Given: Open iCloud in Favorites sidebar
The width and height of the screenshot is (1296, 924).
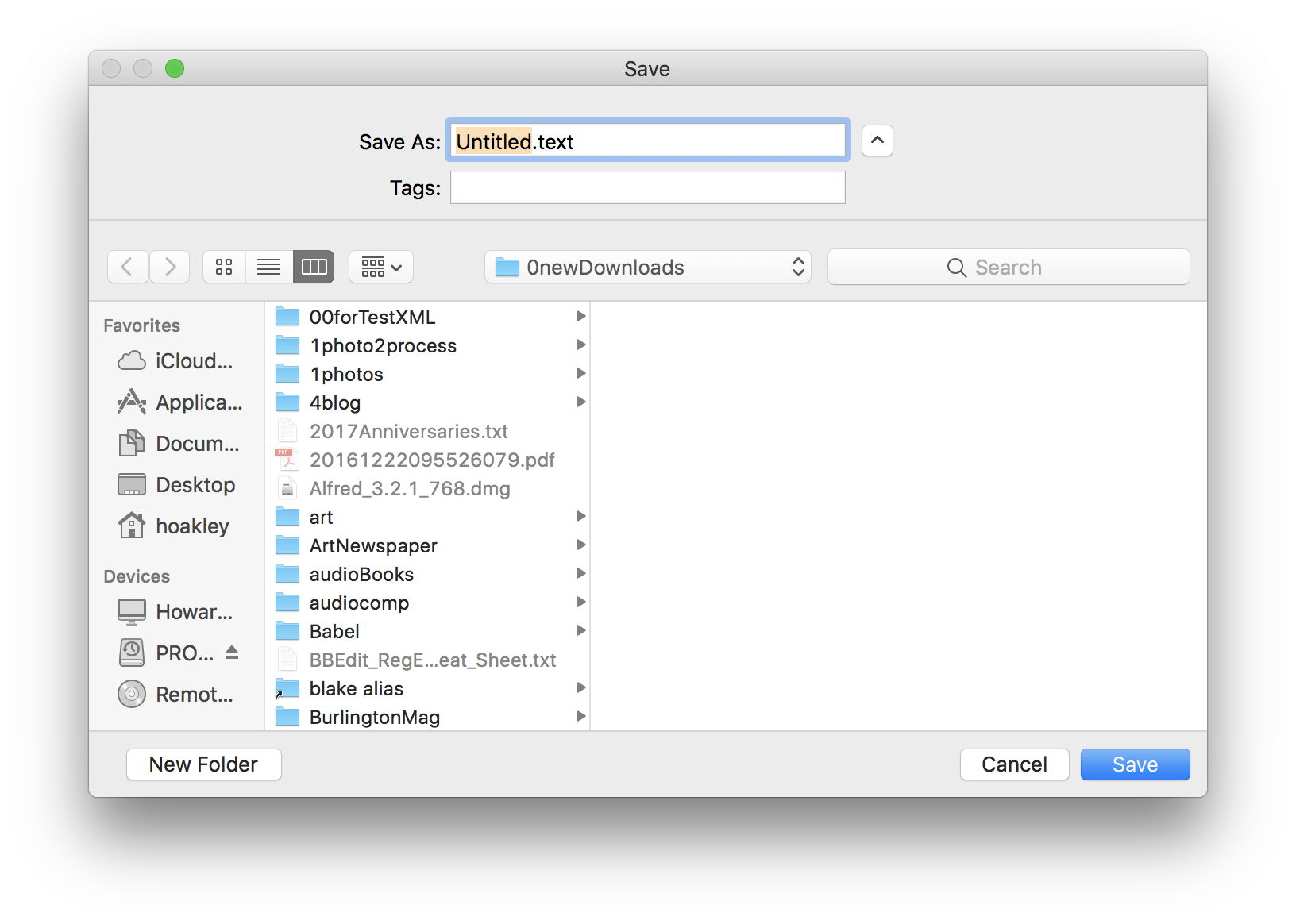Looking at the screenshot, I should (x=176, y=361).
